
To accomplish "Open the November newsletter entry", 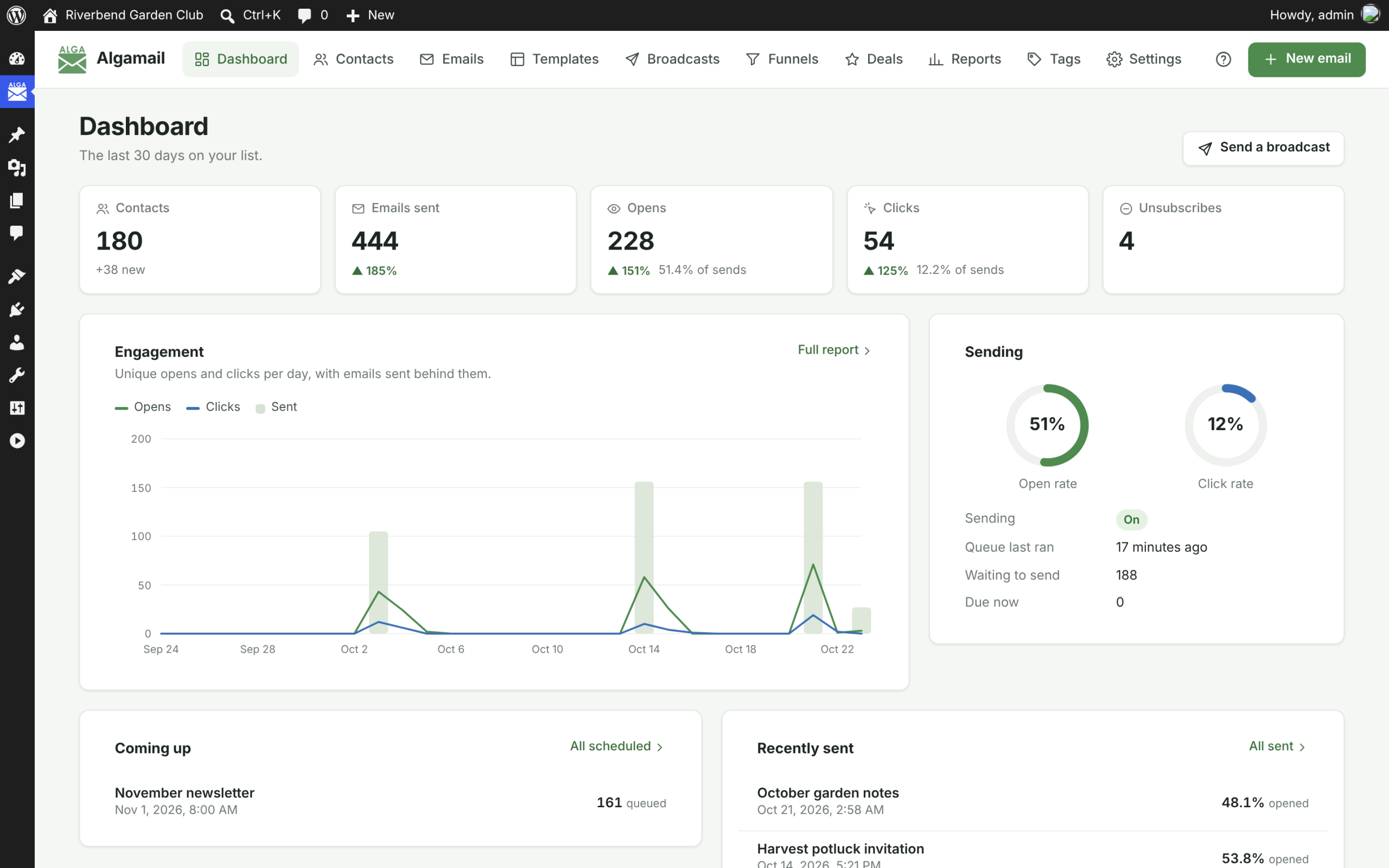I will (x=390, y=801).
